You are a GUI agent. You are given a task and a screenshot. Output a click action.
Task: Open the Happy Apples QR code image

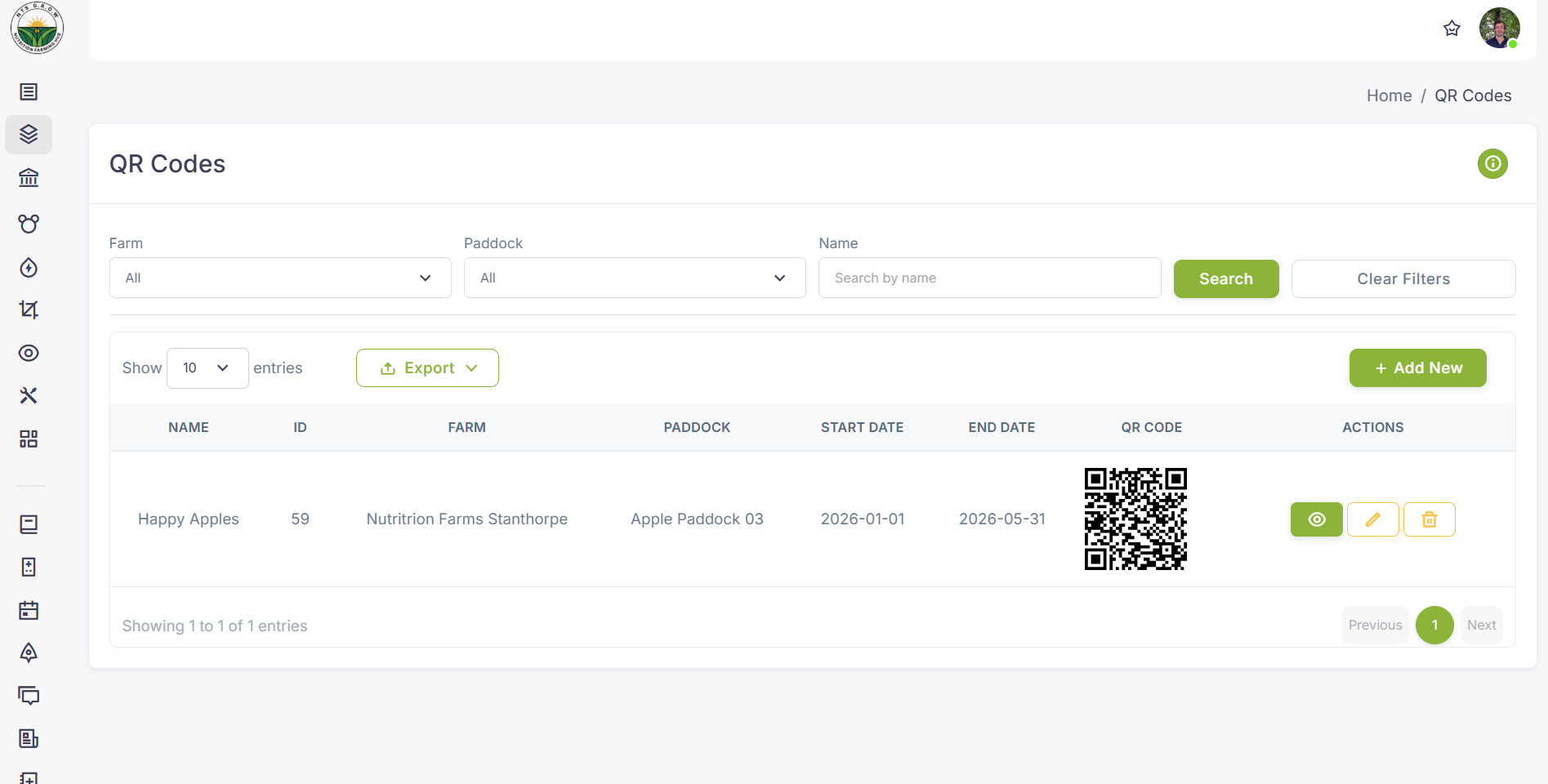coord(1135,519)
